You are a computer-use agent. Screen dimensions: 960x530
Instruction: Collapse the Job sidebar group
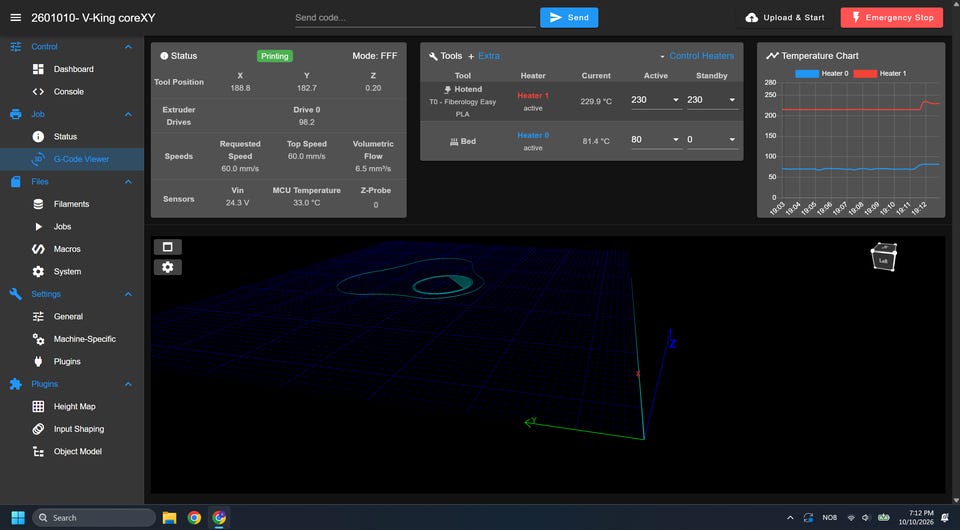click(128, 114)
